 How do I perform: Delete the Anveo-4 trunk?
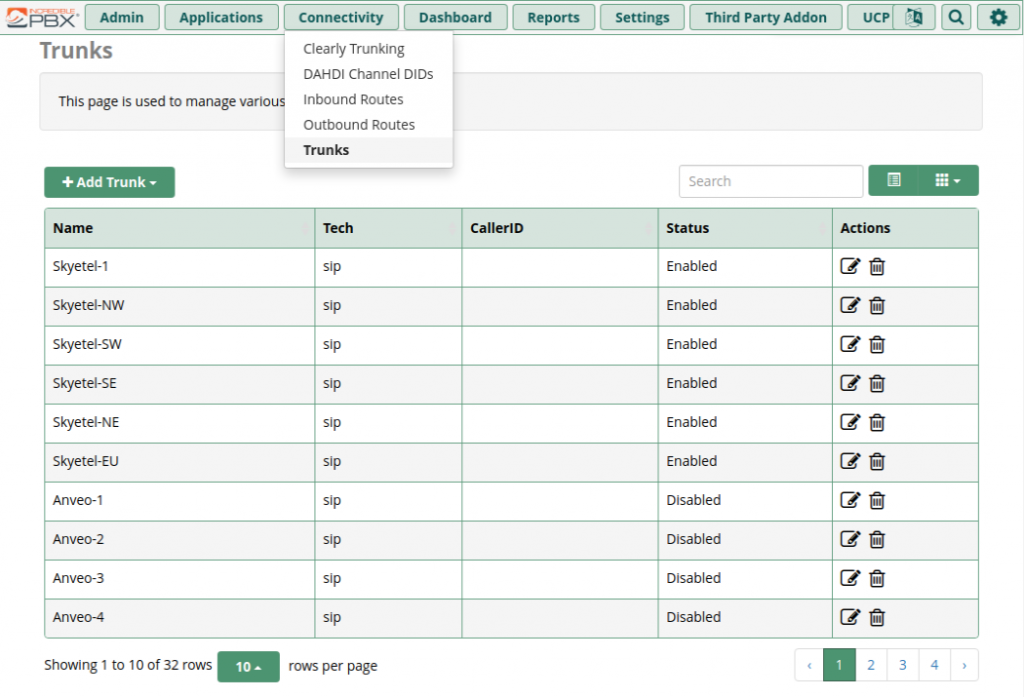[877, 617]
